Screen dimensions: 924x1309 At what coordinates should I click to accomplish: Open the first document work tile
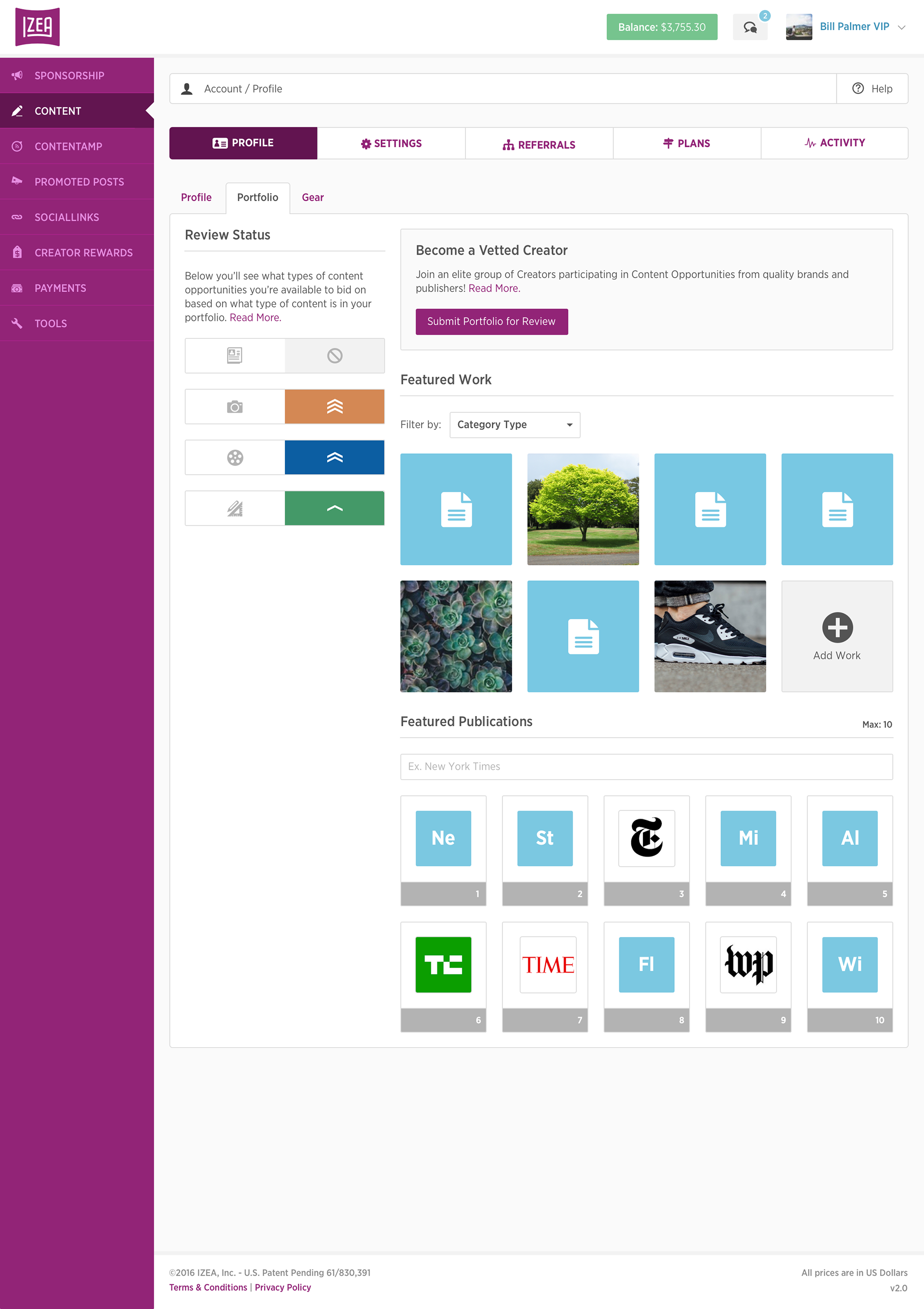click(456, 509)
